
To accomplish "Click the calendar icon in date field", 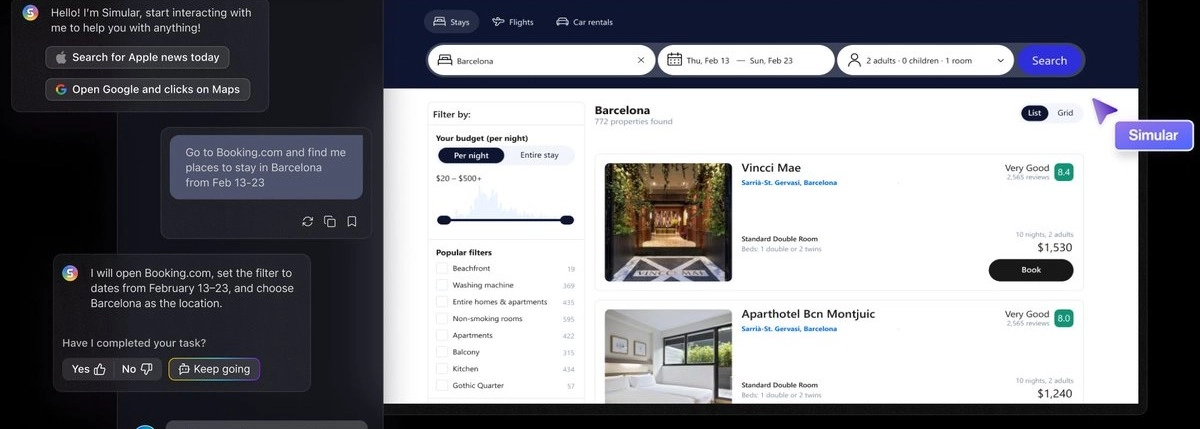I will click(674, 60).
